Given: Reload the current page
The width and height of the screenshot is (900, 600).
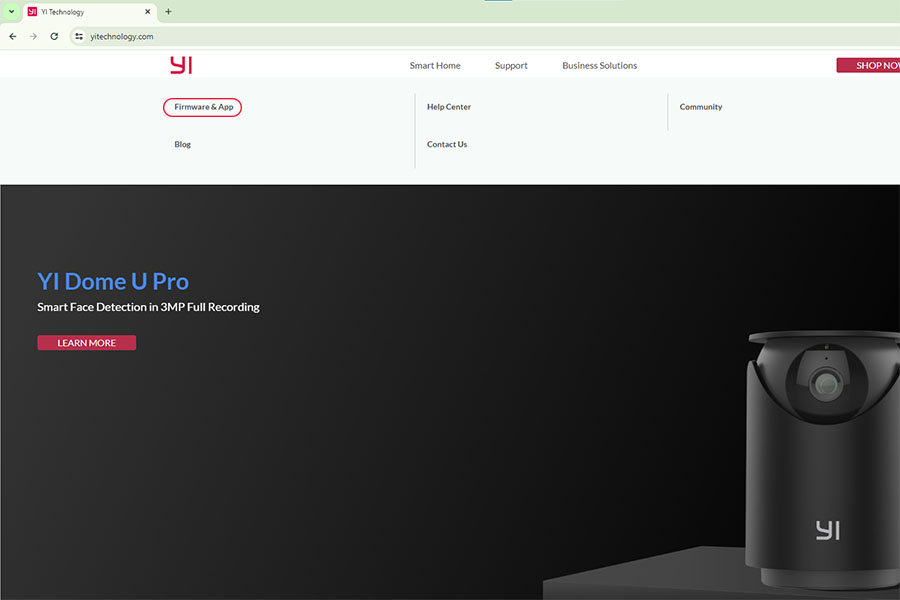Looking at the screenshot, I should pyautogui.click(x=54, y=36).
